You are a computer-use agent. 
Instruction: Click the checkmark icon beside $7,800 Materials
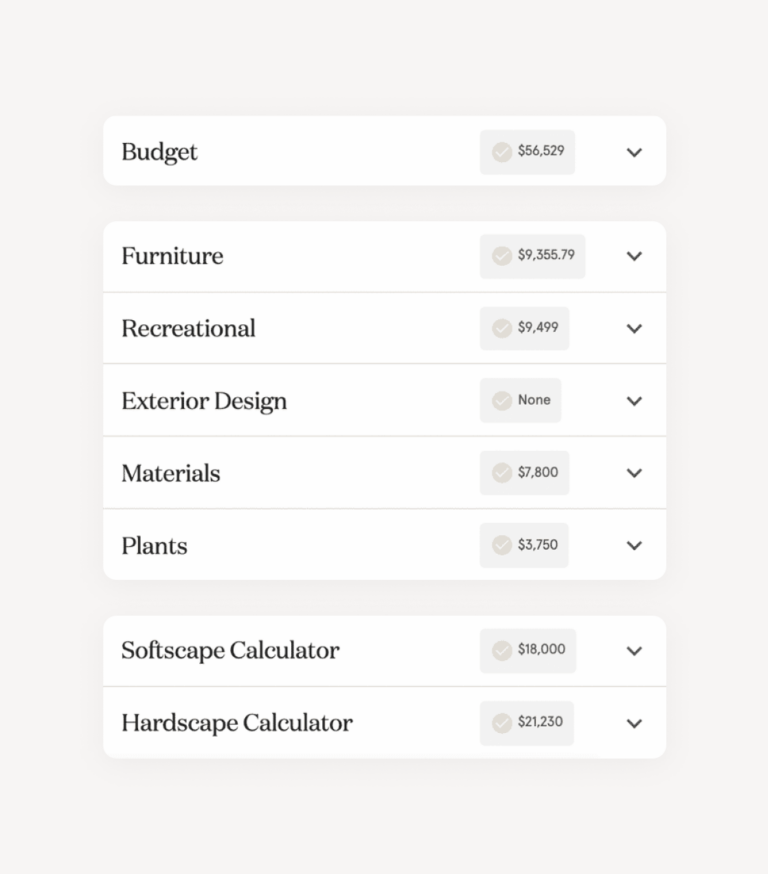502,473
